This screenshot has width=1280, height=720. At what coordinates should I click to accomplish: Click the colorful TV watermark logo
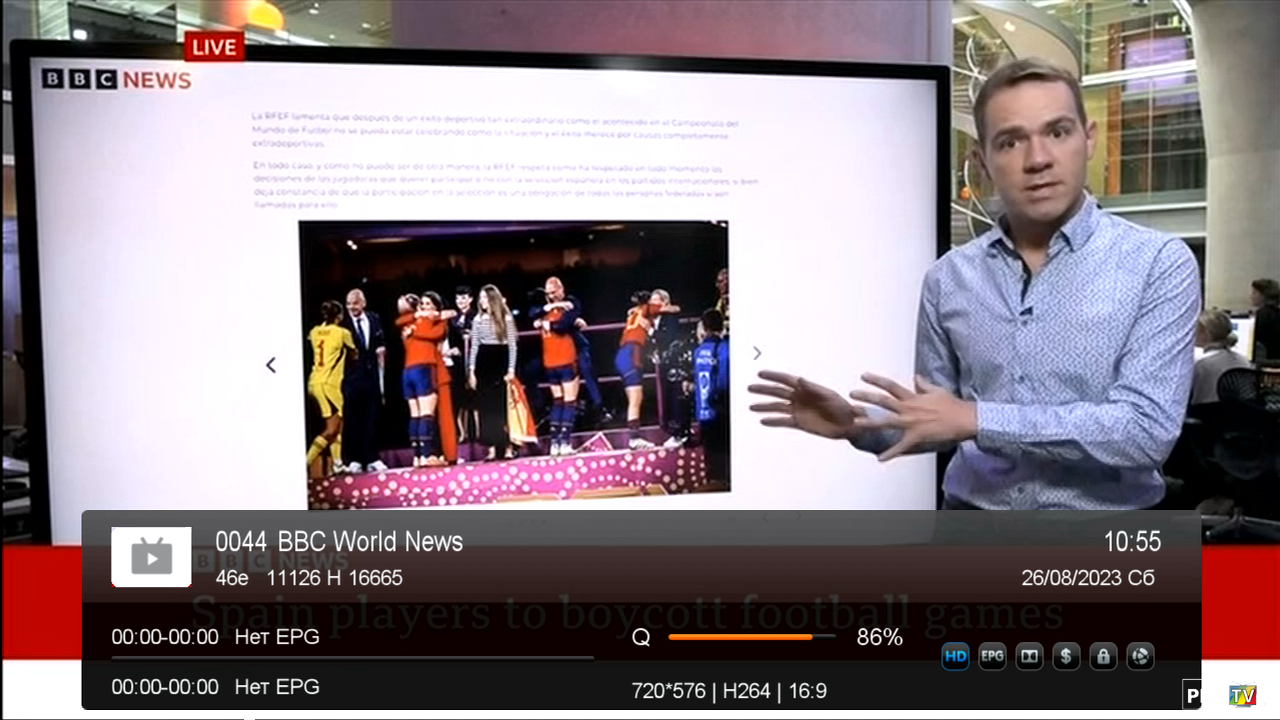pyautogui.click(x=1242, y=695)
